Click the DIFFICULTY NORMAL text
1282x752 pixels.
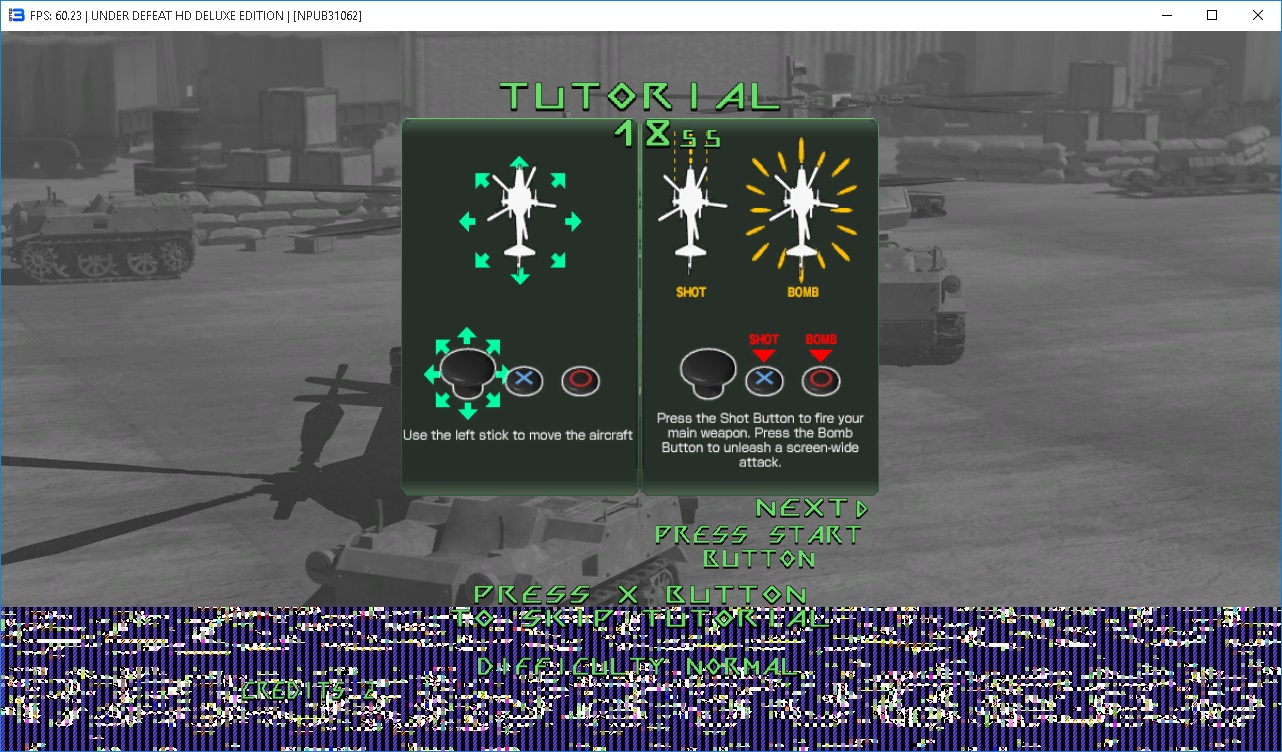point(638,667)
